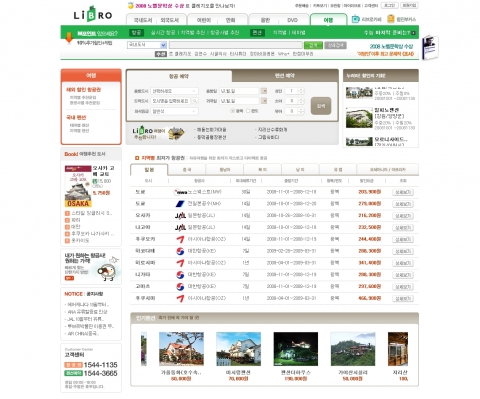Image resolution: width=480 pixels, height=399 pixels.
Task: Adjust the child passenger count stepper
Action: [301, 101]
